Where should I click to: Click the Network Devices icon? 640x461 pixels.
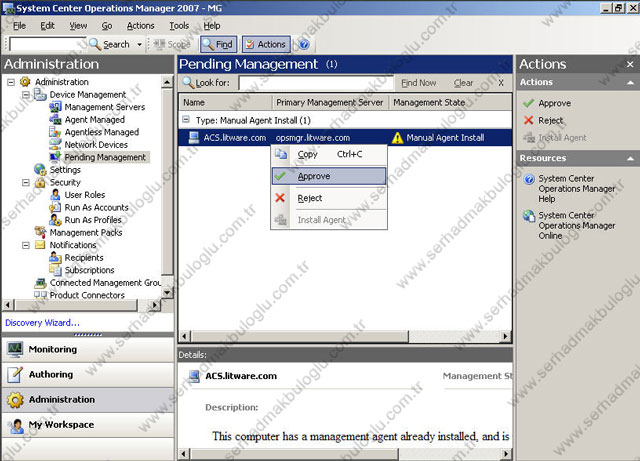pyautogui.click(x=55, y=145)
